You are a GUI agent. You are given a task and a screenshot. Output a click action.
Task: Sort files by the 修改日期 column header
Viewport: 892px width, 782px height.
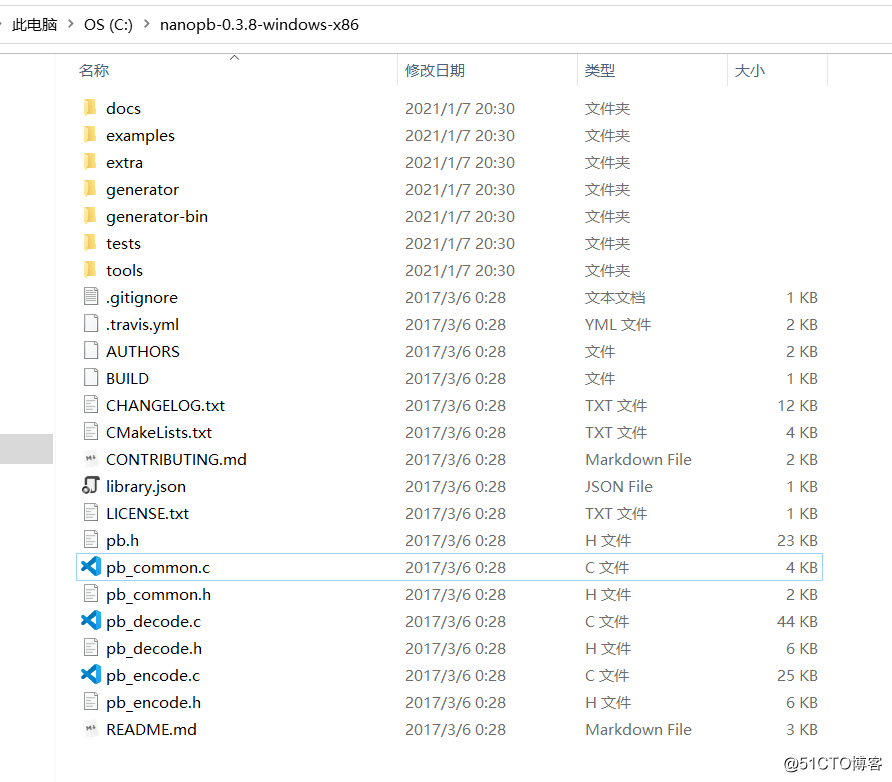[435, 71]
